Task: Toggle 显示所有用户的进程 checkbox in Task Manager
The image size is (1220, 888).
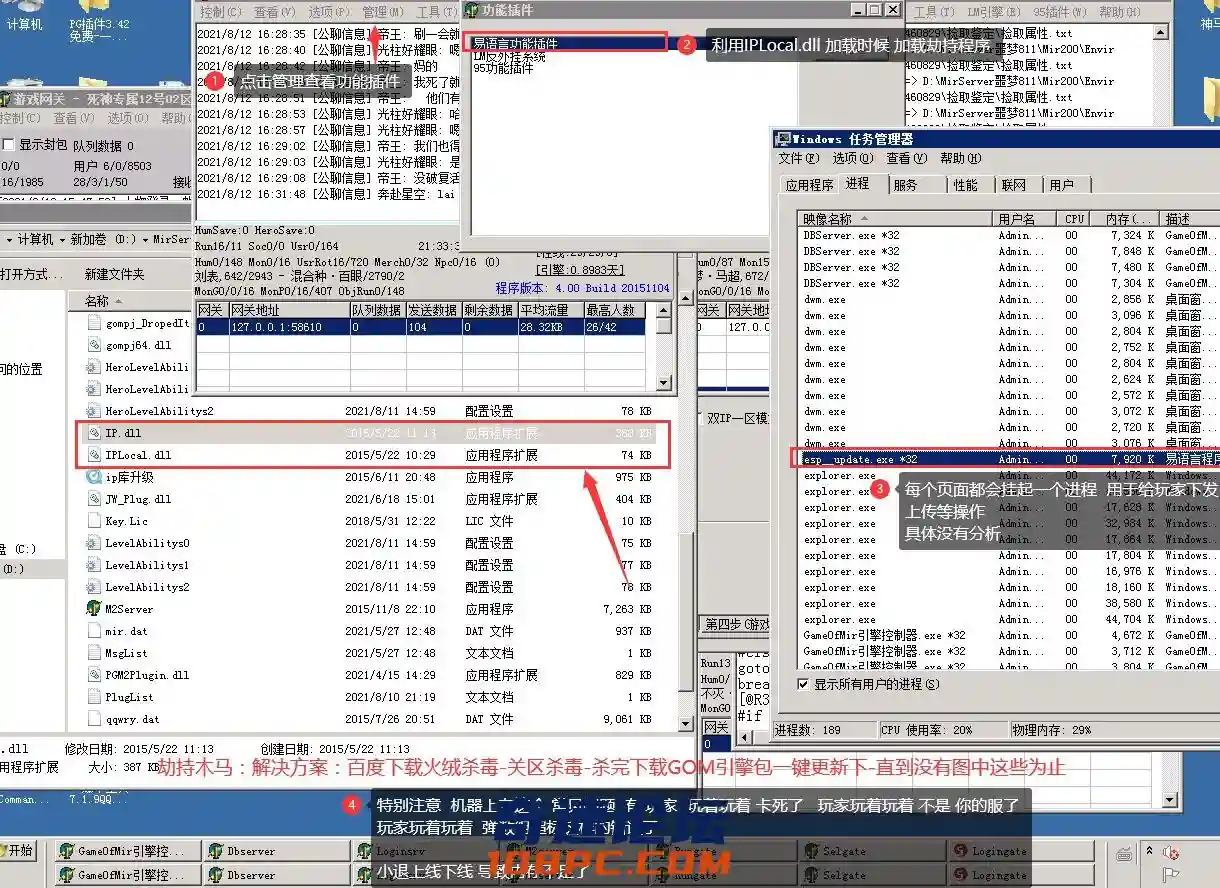Action: click(804, 684)
